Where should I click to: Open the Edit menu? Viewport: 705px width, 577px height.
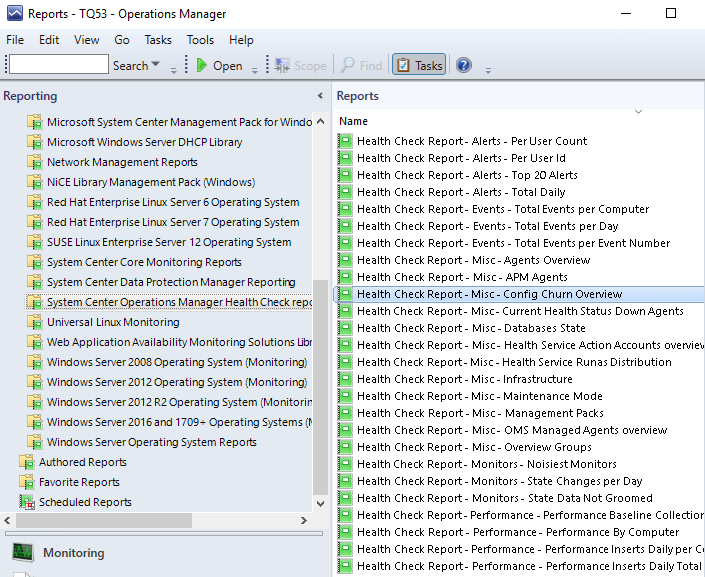[49, 40]
